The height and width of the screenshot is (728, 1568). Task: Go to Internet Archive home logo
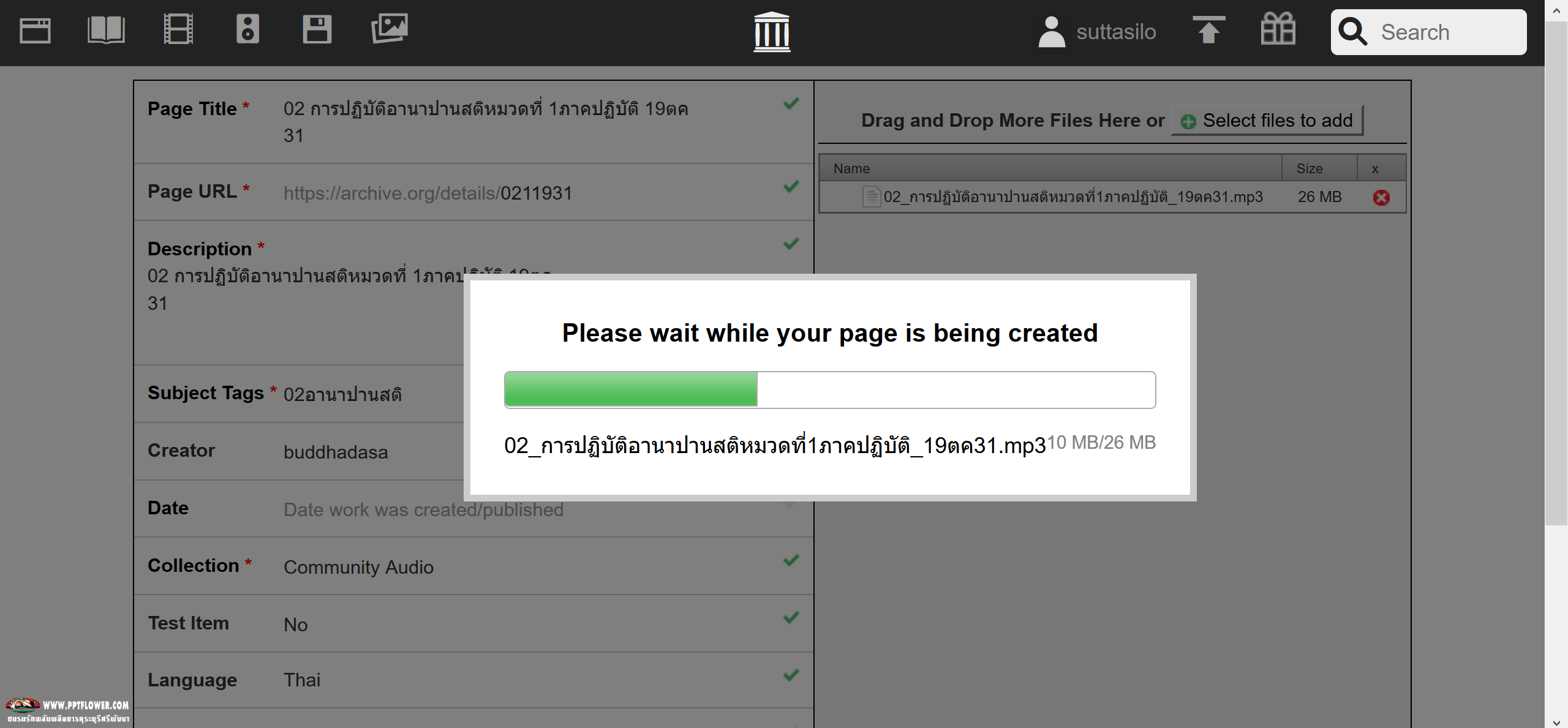click(772, 32)
